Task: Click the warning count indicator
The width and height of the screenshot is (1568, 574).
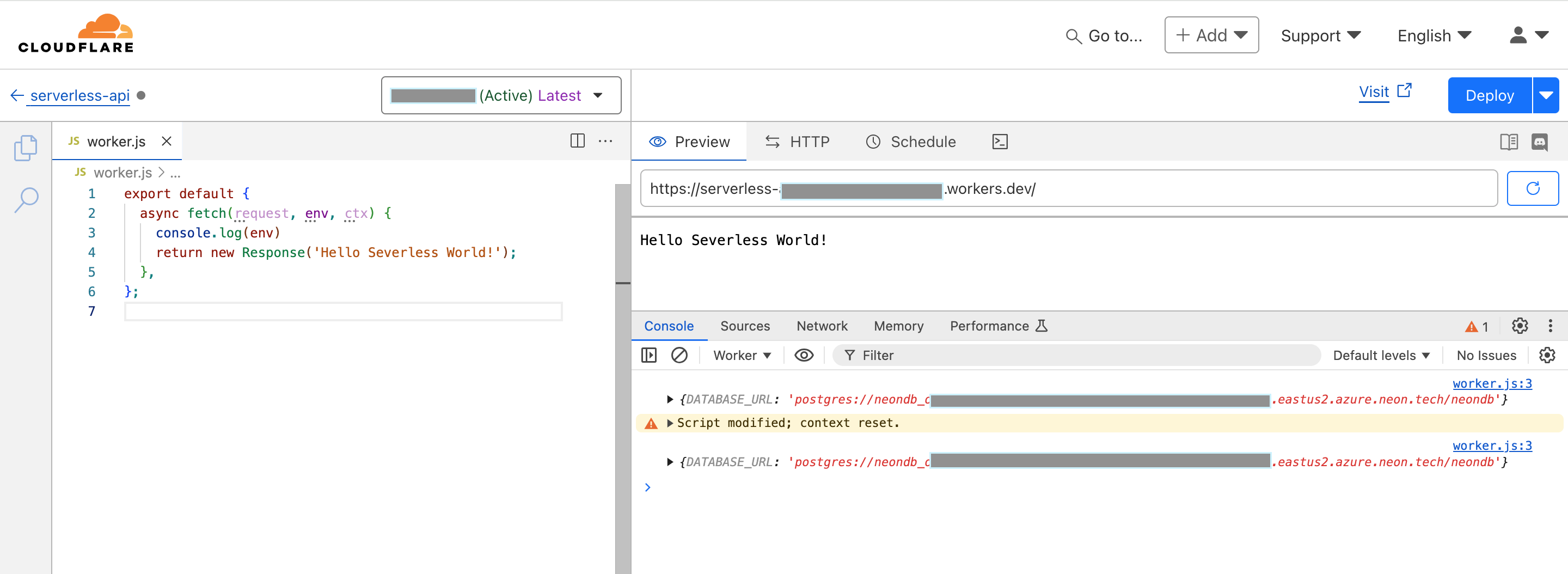Action: pos(1476,327)
